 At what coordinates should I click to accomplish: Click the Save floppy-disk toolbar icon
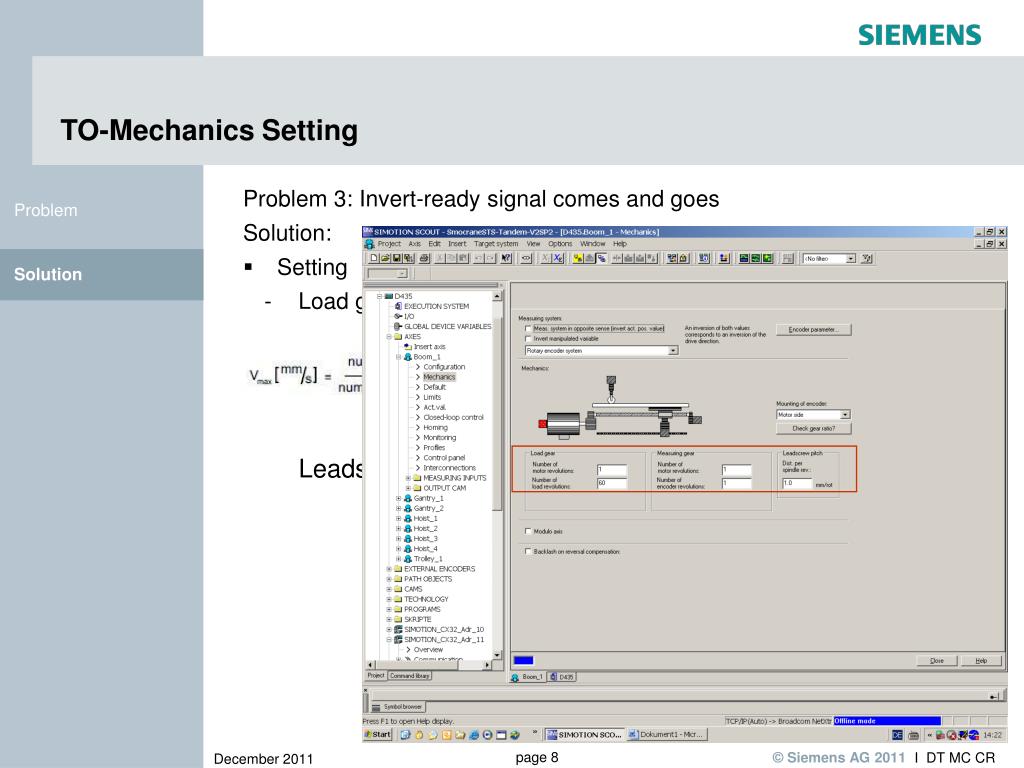(x=396, y=259)
